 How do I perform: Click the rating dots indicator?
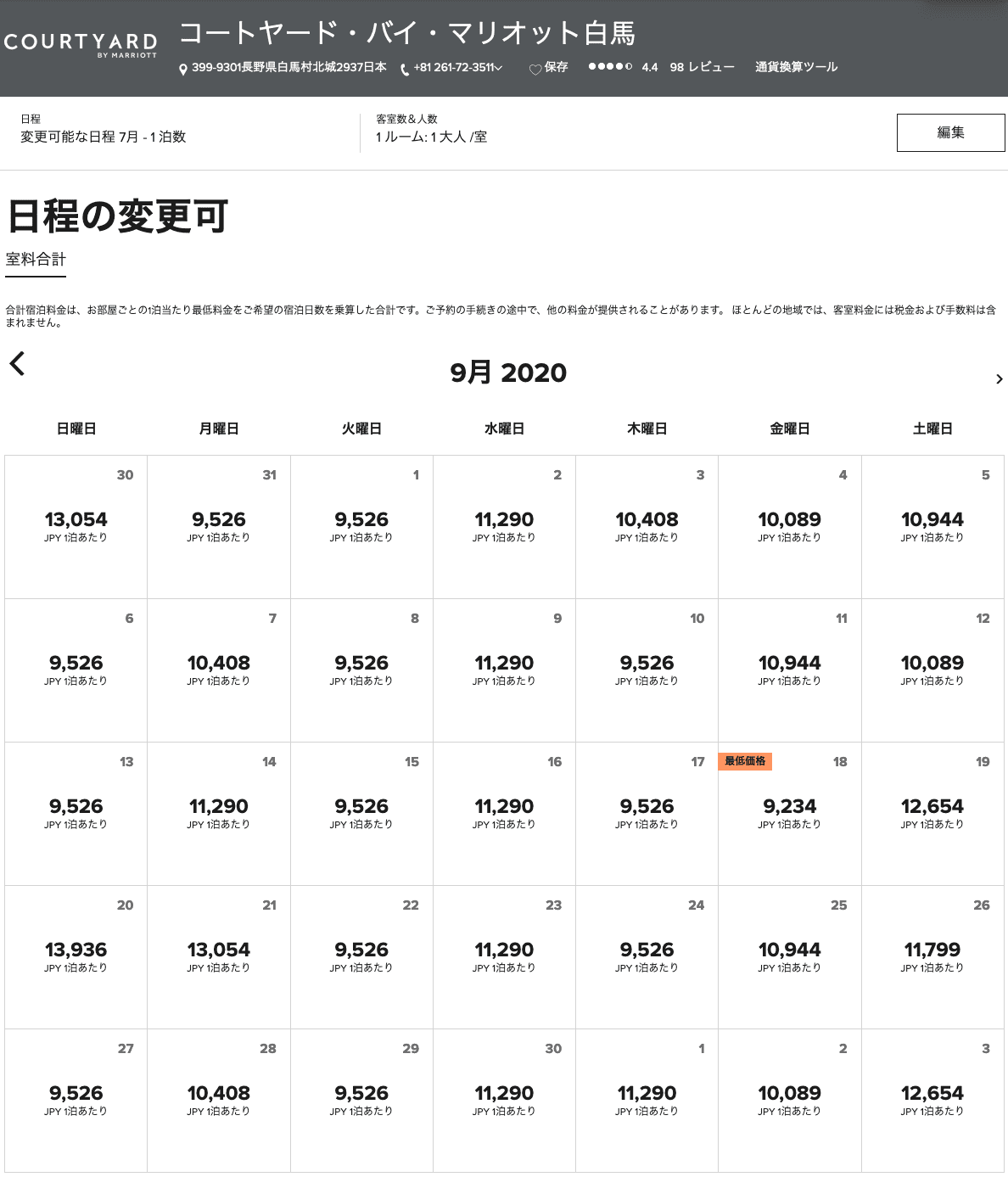pyautogui.click(x=609, y=67)
